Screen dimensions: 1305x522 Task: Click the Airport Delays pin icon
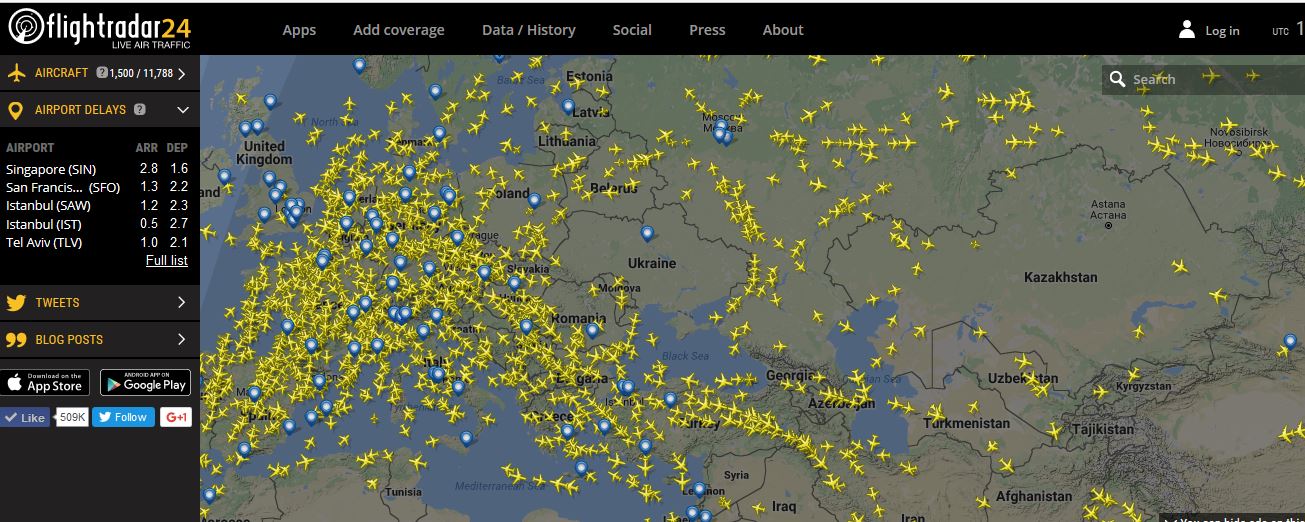pyautogui.click(x=16, y=110)
